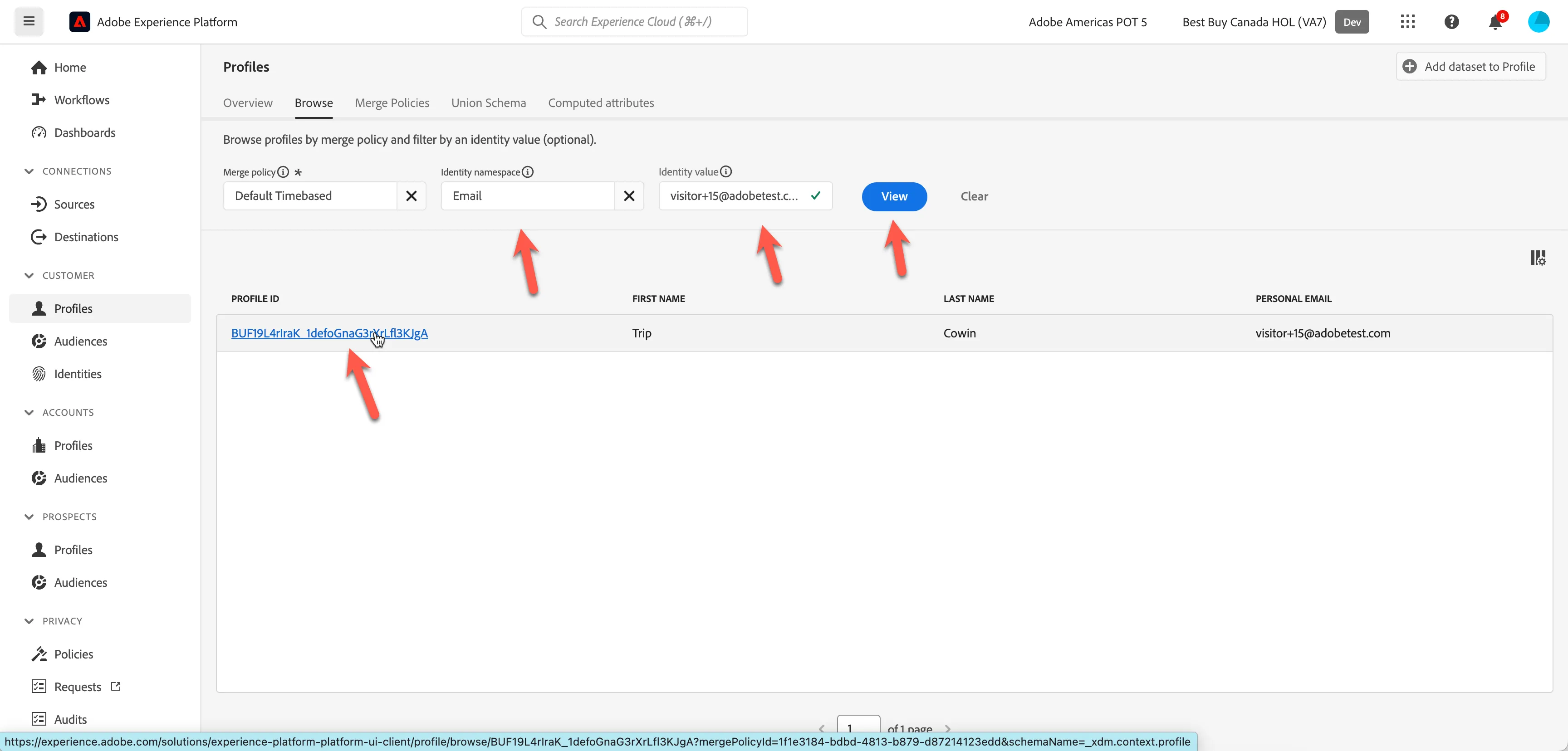Click the blue View button
Image resolution: width=1568 pixels, height=751 pixels.
[x=894, y=196]
